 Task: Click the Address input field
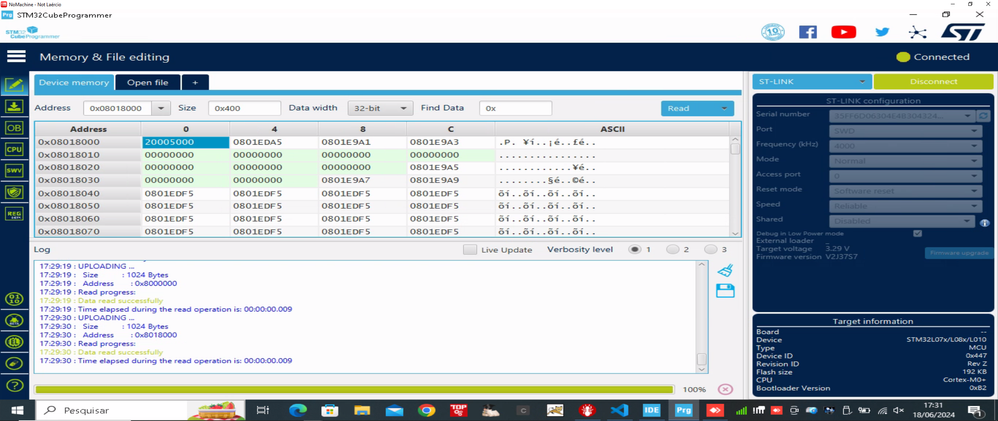coord(118,108)
